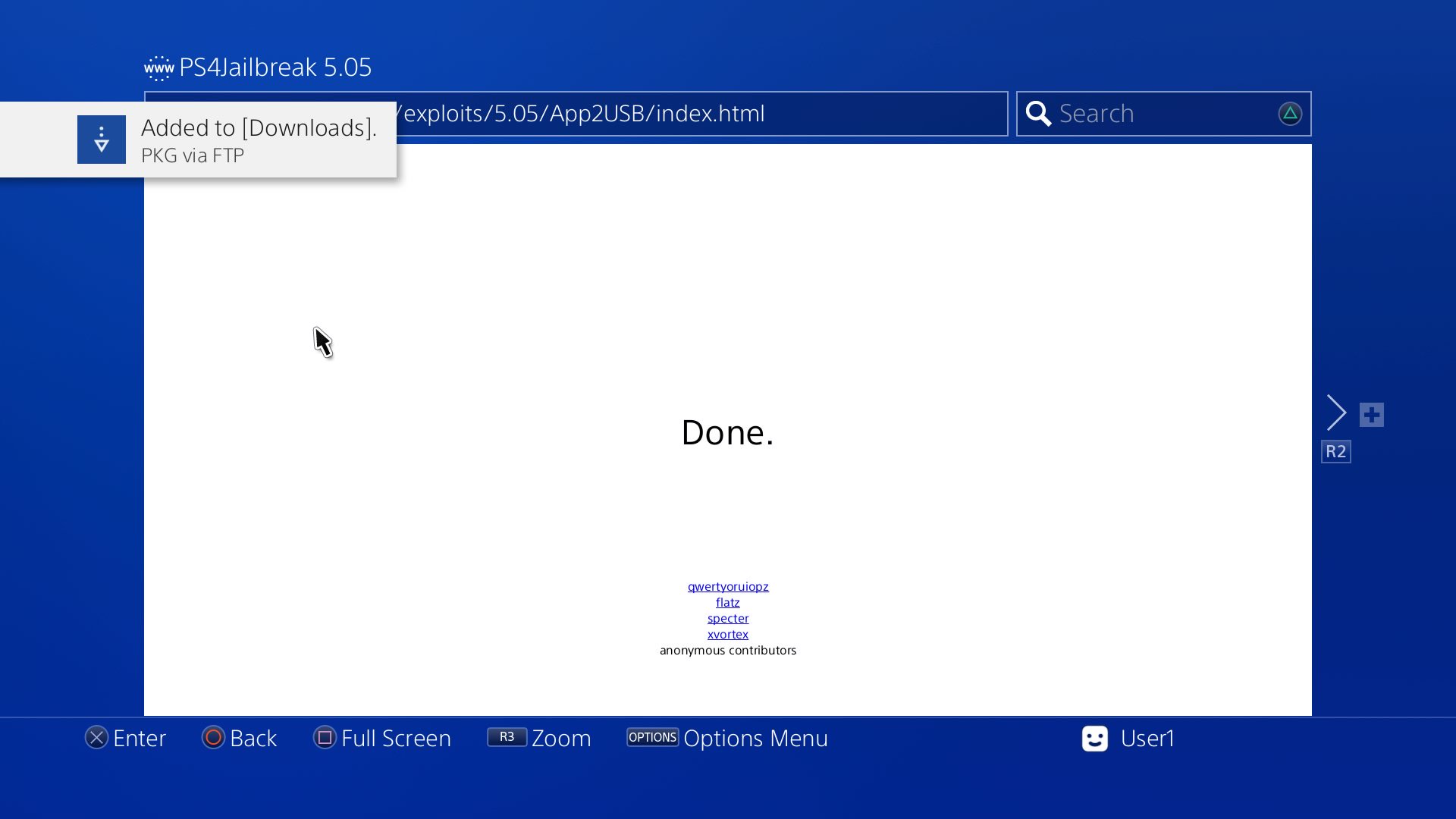Click the OPTIONS button icon

652,737
